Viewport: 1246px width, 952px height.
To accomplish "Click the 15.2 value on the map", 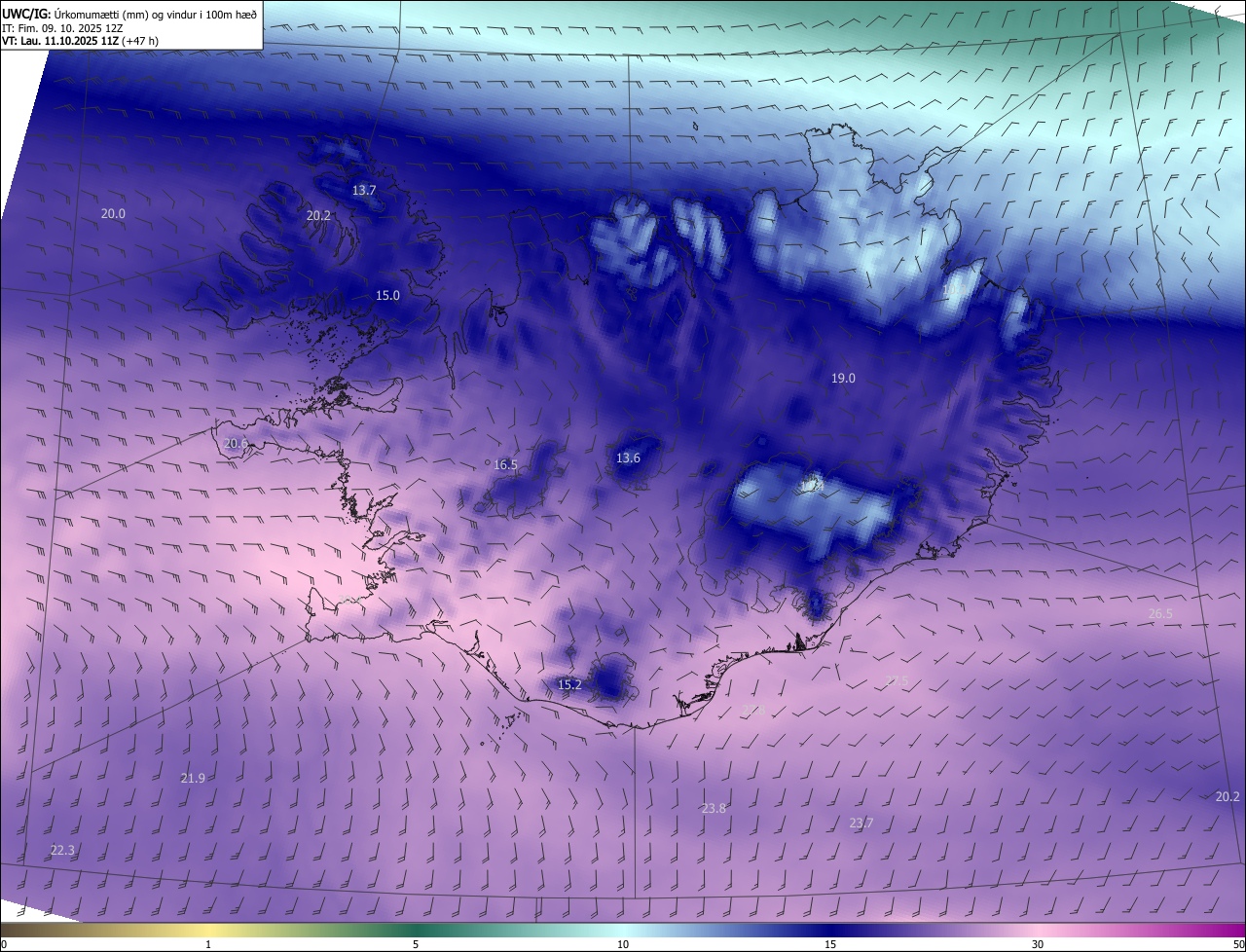I will pyautogui.click(x=569, y=684).
